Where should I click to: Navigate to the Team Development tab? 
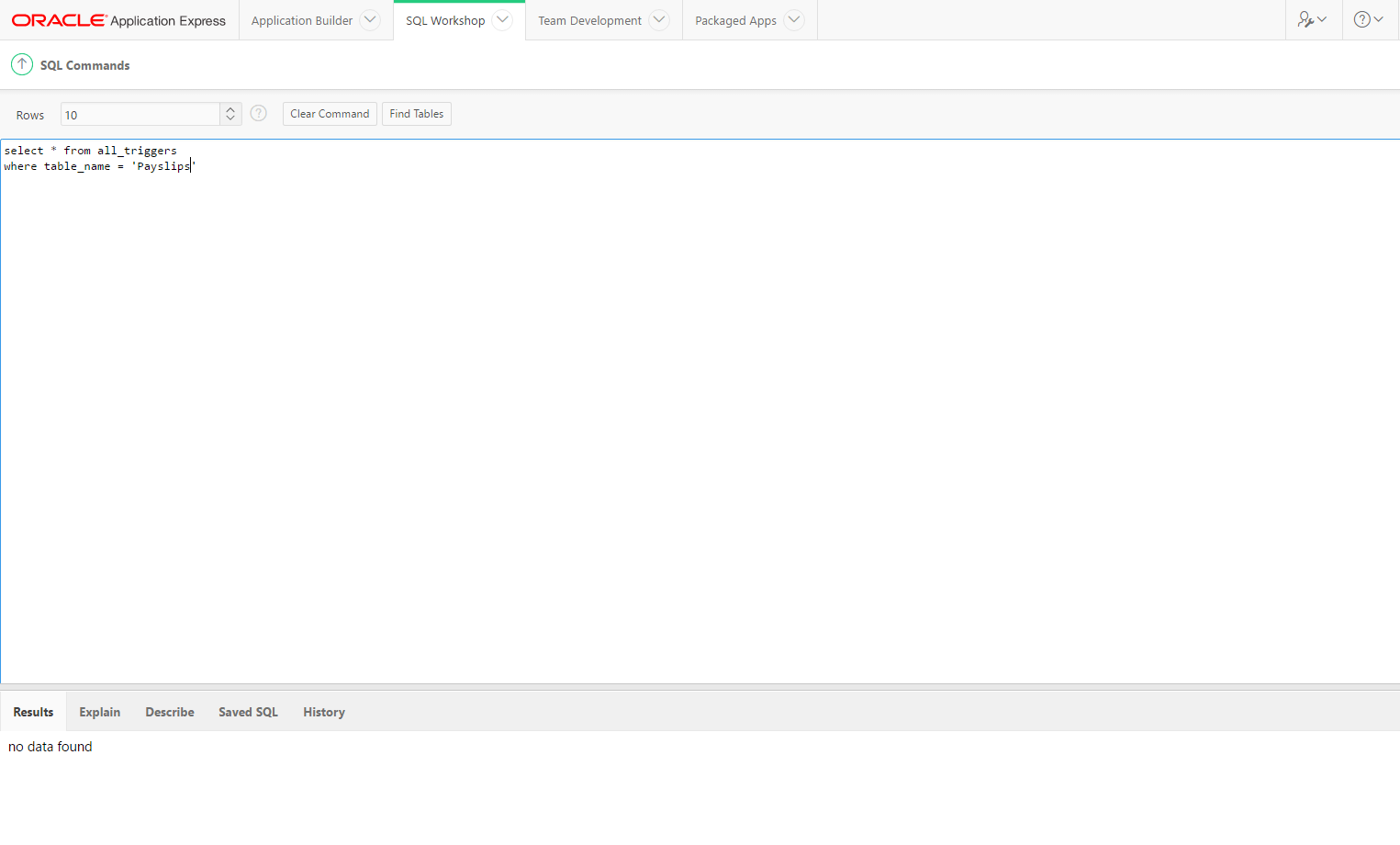point(588,19)
